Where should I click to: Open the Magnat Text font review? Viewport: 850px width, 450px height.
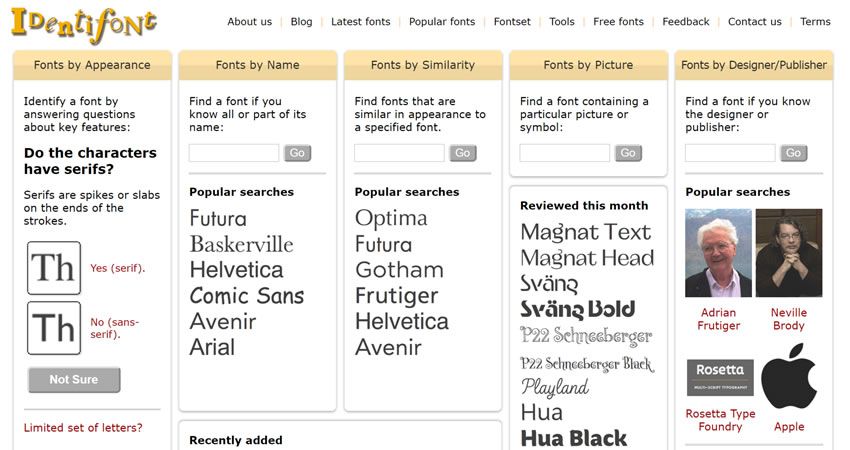[585, 232]
